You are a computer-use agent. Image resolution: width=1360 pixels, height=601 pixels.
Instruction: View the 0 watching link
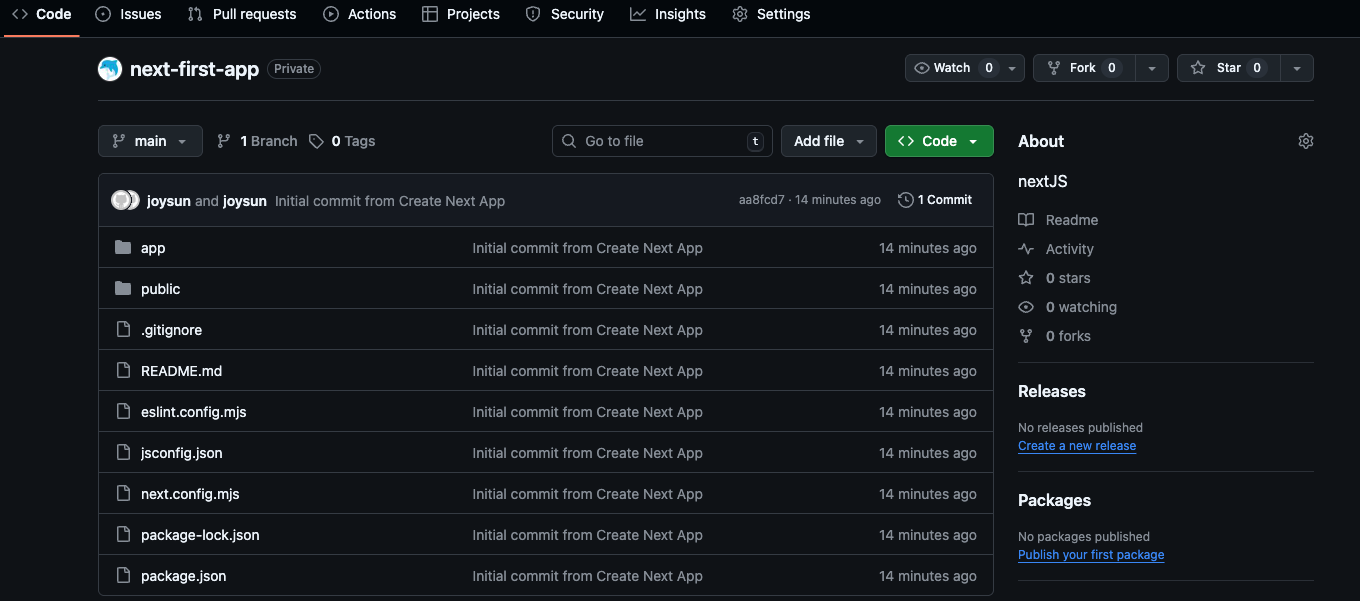point(1067,307)
